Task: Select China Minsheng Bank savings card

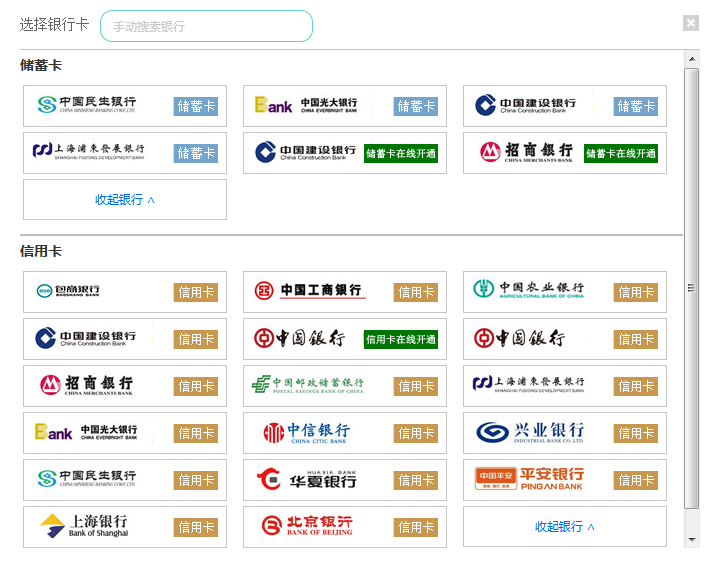Action: (x=125, y=106)
